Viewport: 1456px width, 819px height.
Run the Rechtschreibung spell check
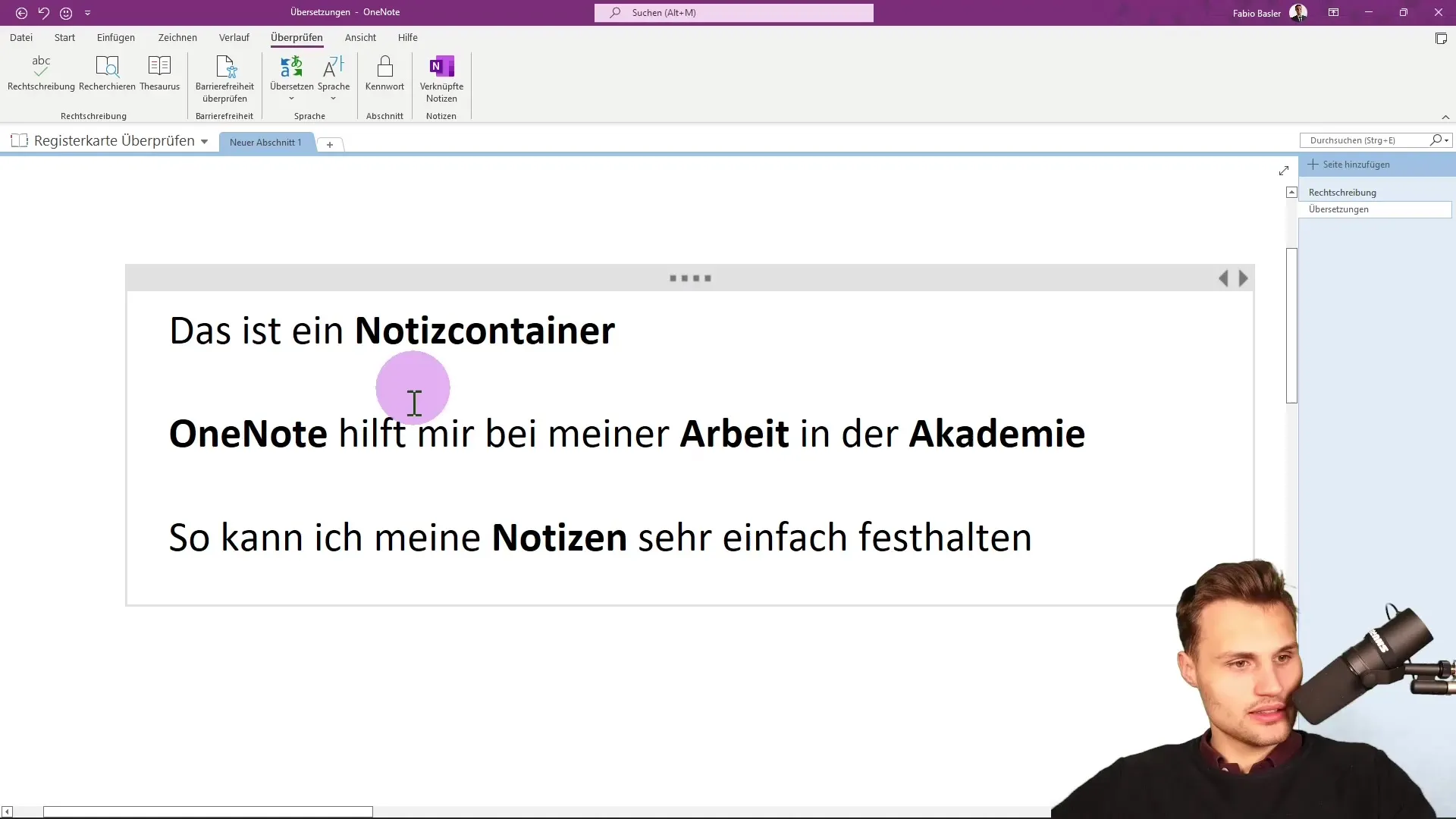pos(41,74)
